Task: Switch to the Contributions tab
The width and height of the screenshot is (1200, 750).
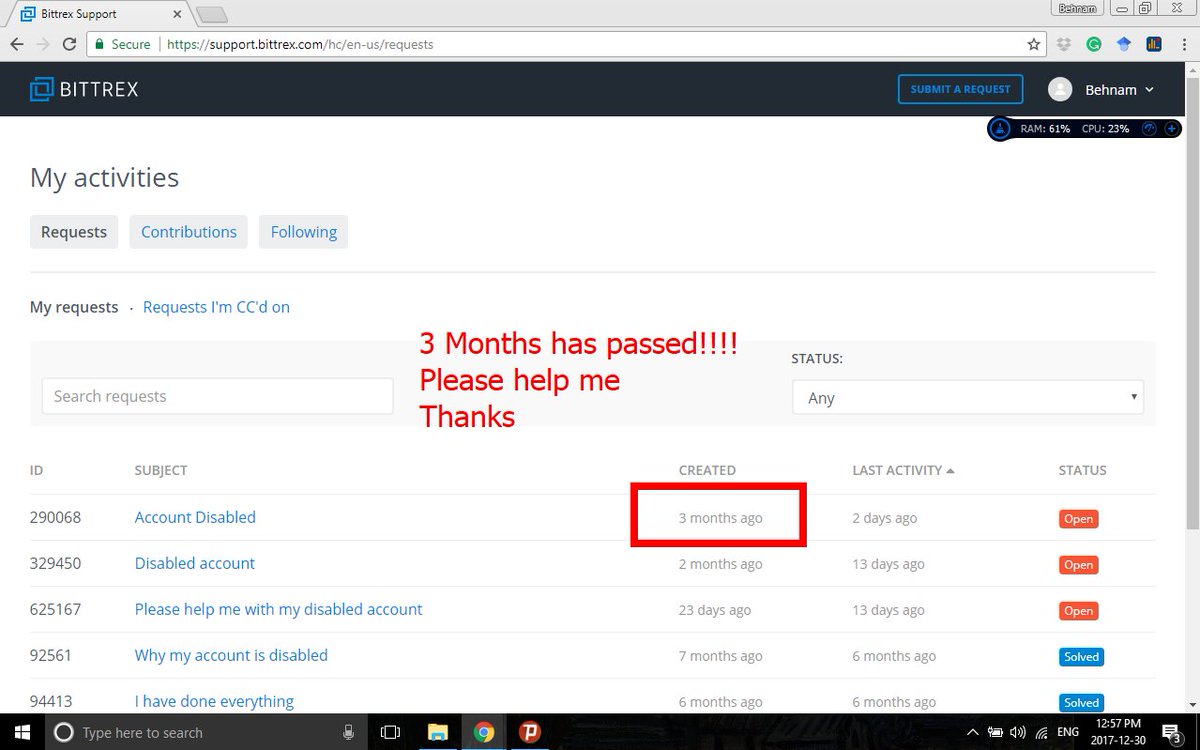Action: click(x=189, y=231)
